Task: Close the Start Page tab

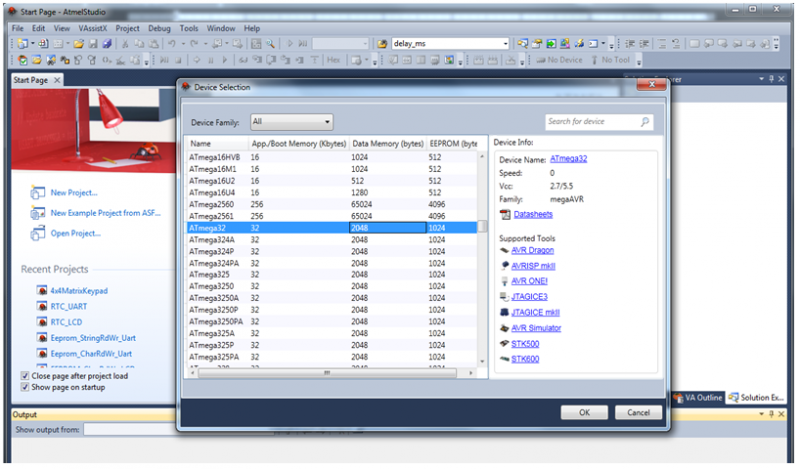Action: point(57,80)
